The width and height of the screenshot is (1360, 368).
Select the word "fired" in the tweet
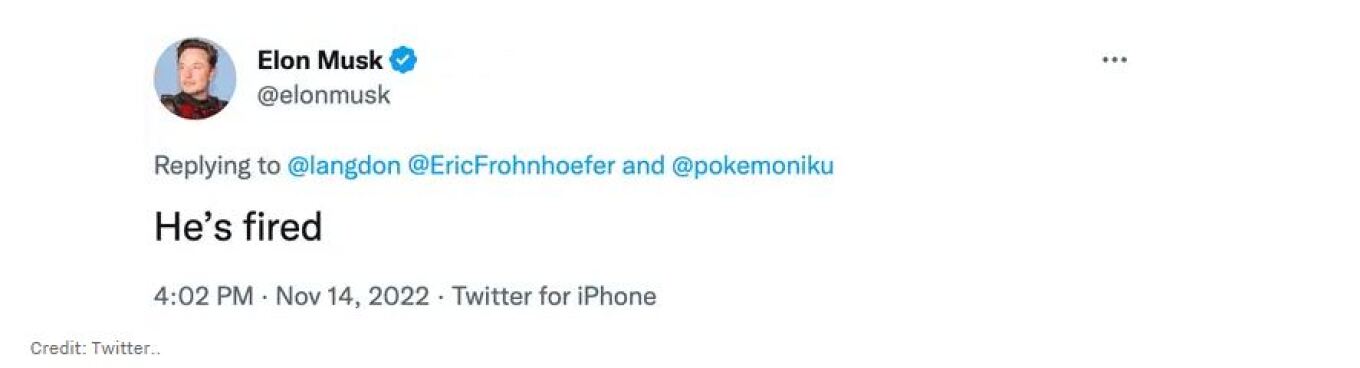click(x=282, y=228)
